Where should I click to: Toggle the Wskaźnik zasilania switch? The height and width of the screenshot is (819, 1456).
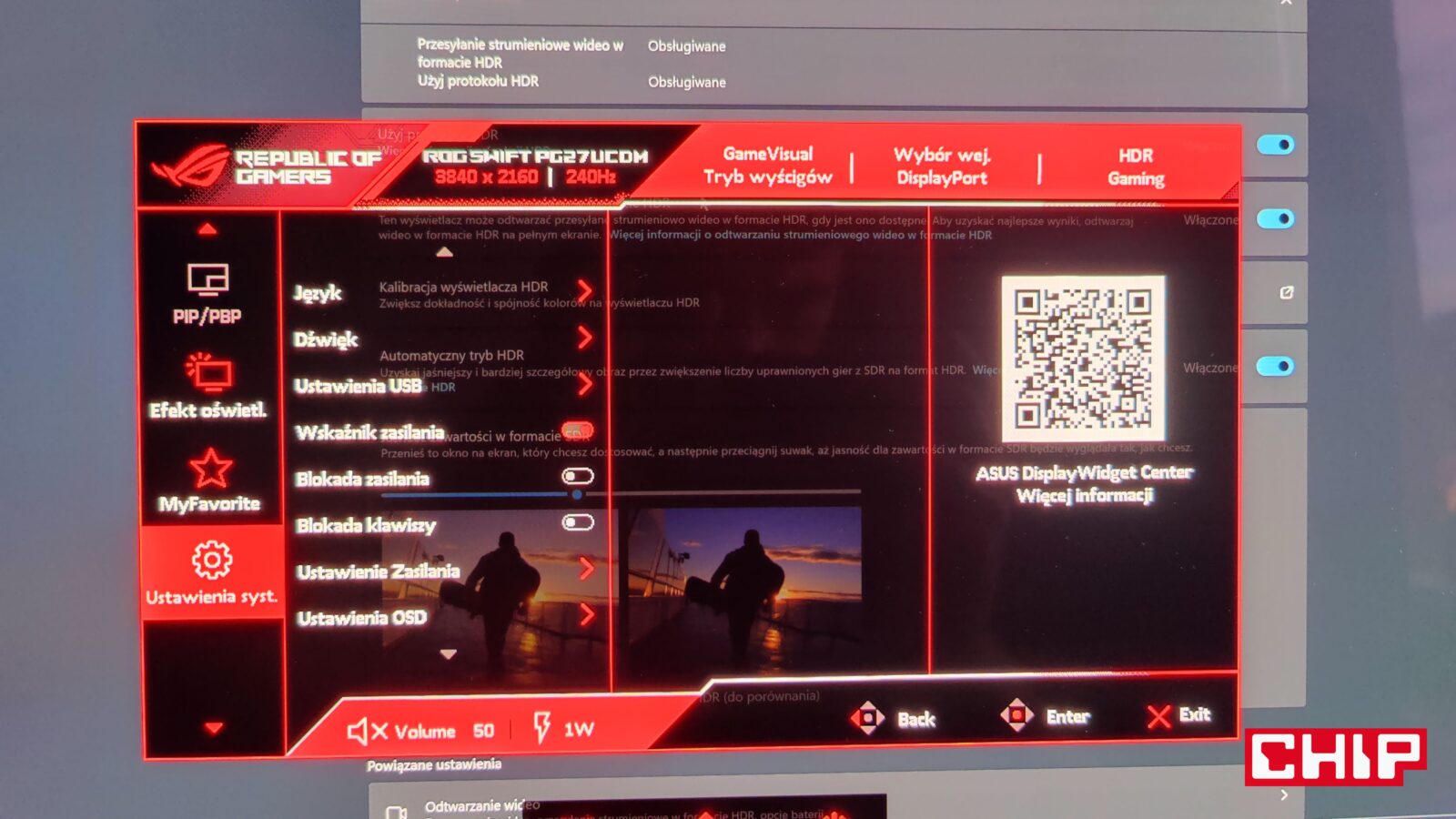click(577, 430)
